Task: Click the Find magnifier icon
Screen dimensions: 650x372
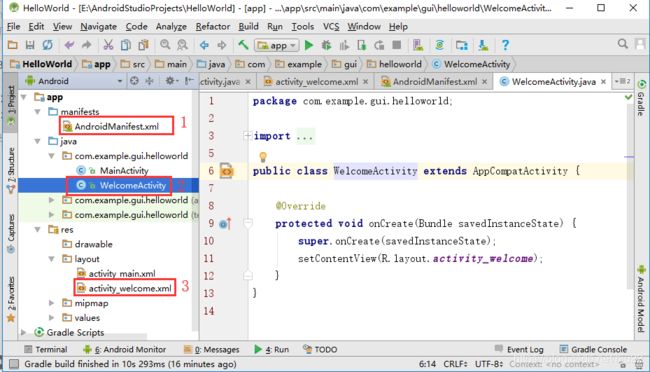Action: (165, 45)
